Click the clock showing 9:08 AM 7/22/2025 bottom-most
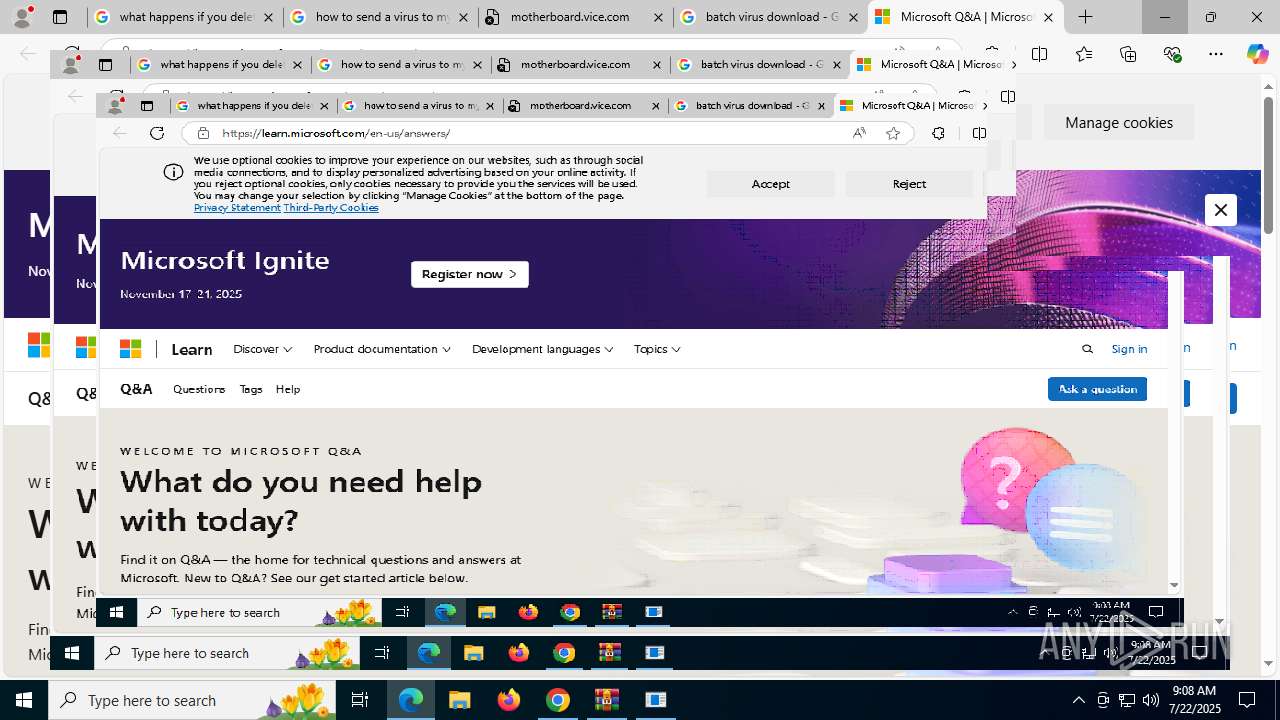1280x720 pixels. point(1194,700)
